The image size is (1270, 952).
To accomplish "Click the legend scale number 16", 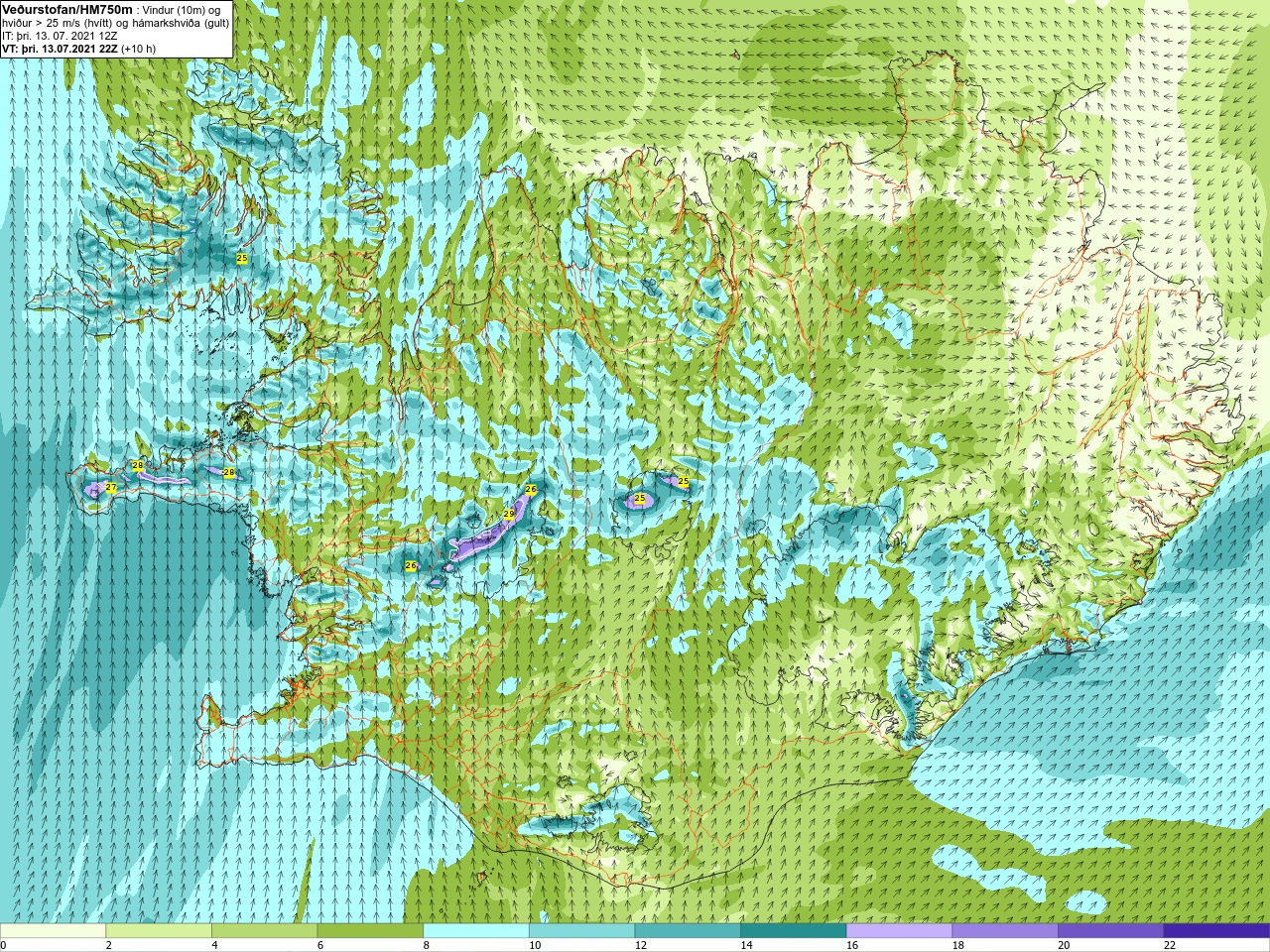I will point(852,945).
